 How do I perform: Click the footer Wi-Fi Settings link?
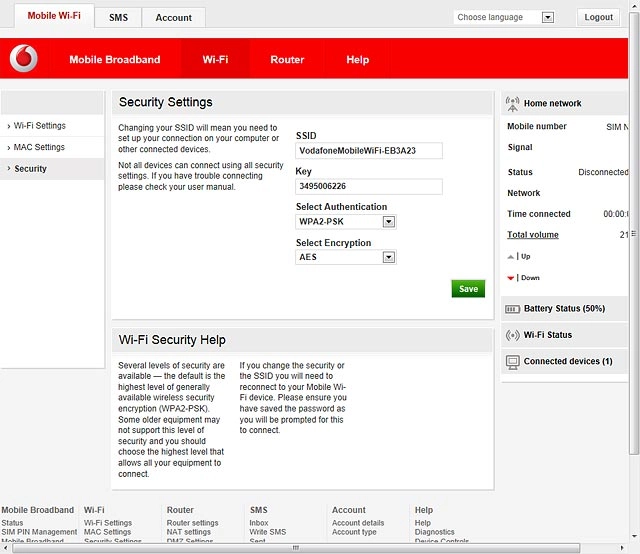pyautogui.click(x=108, y=523)
